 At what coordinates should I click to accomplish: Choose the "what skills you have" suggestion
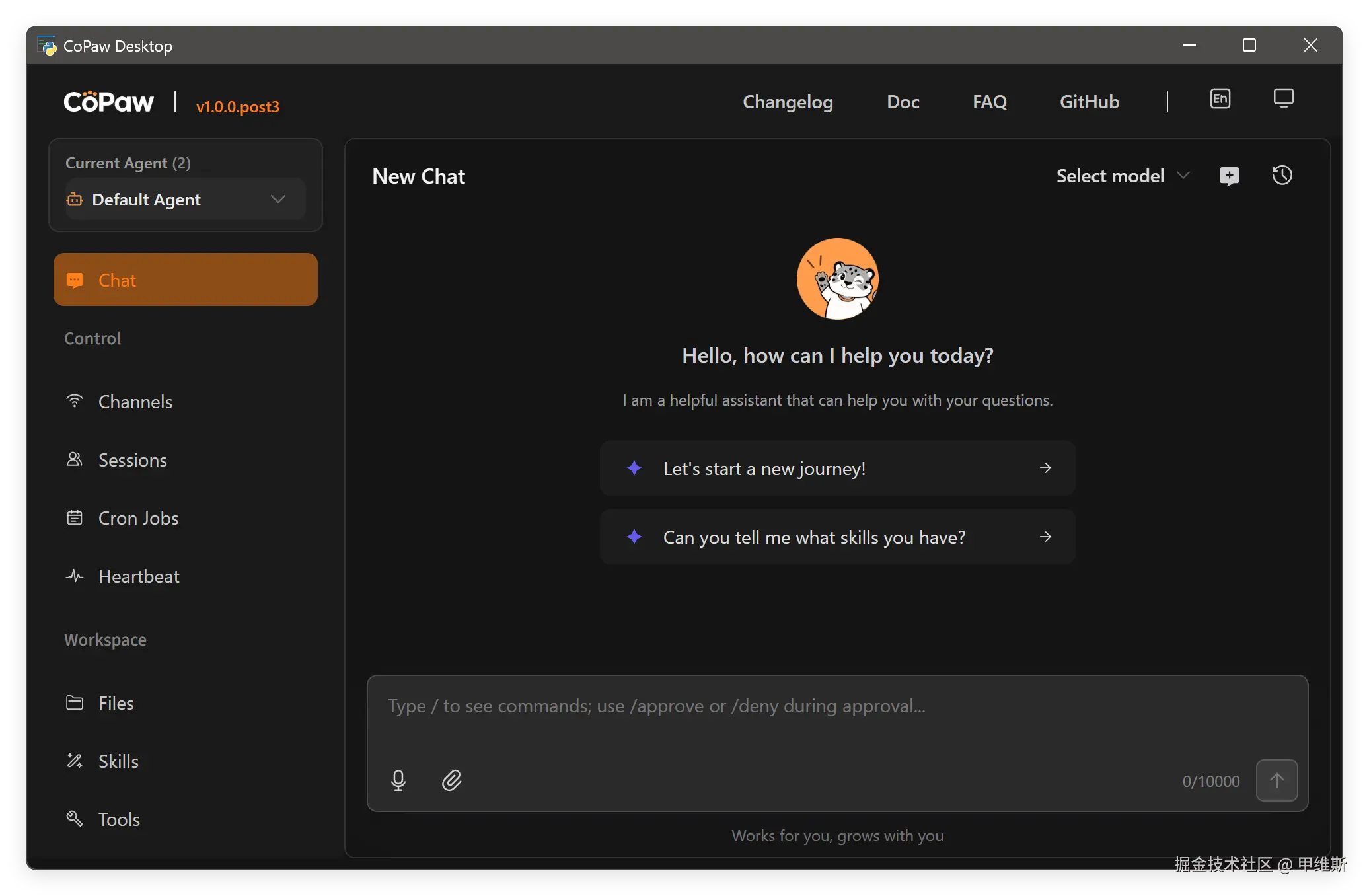[837, 537]
